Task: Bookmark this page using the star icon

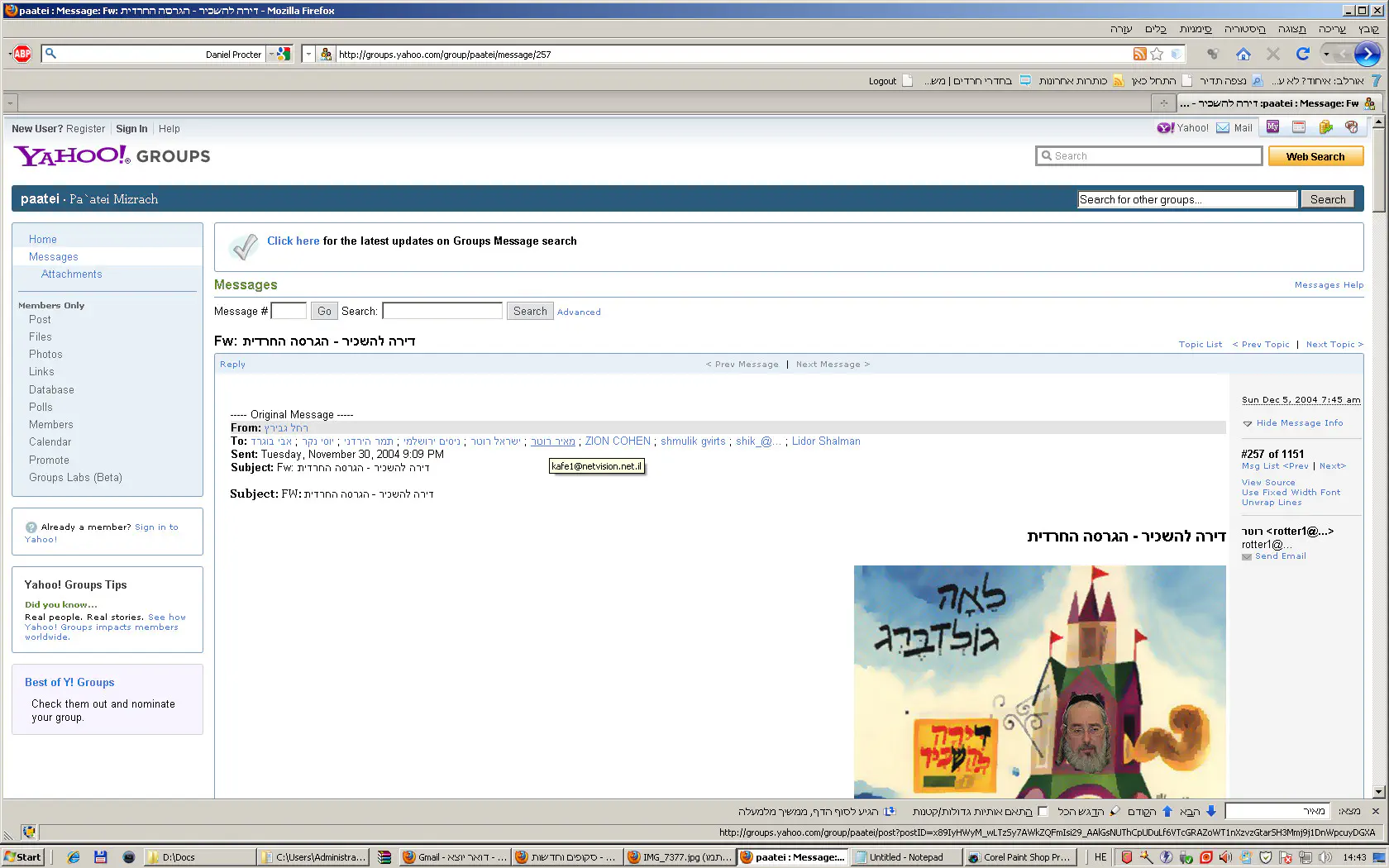Action: (x=1157, y=54)
